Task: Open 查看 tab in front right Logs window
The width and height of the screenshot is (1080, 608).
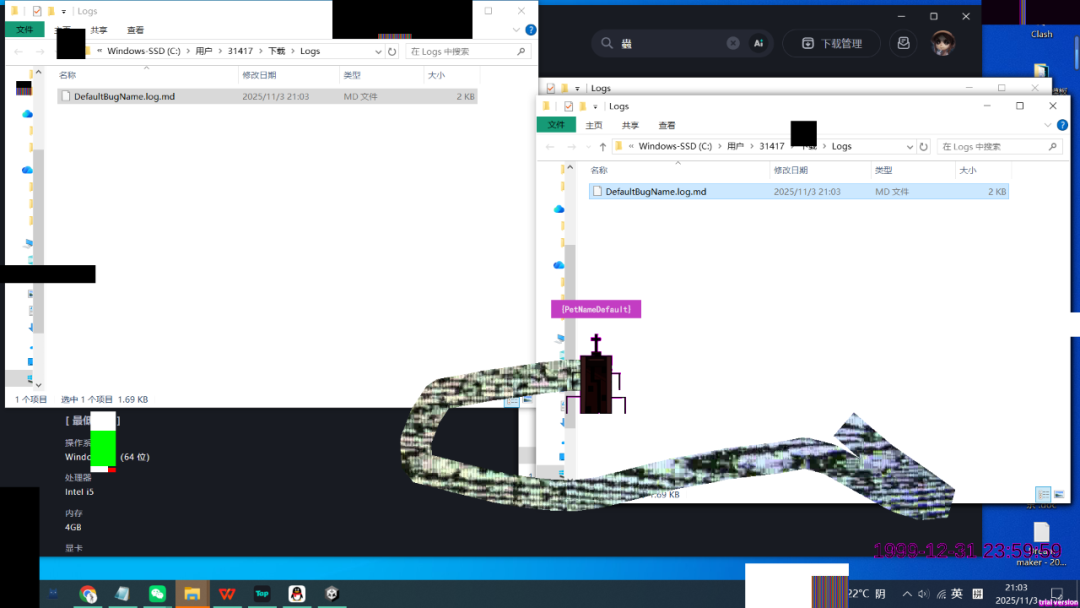Action: pos(667,125)
